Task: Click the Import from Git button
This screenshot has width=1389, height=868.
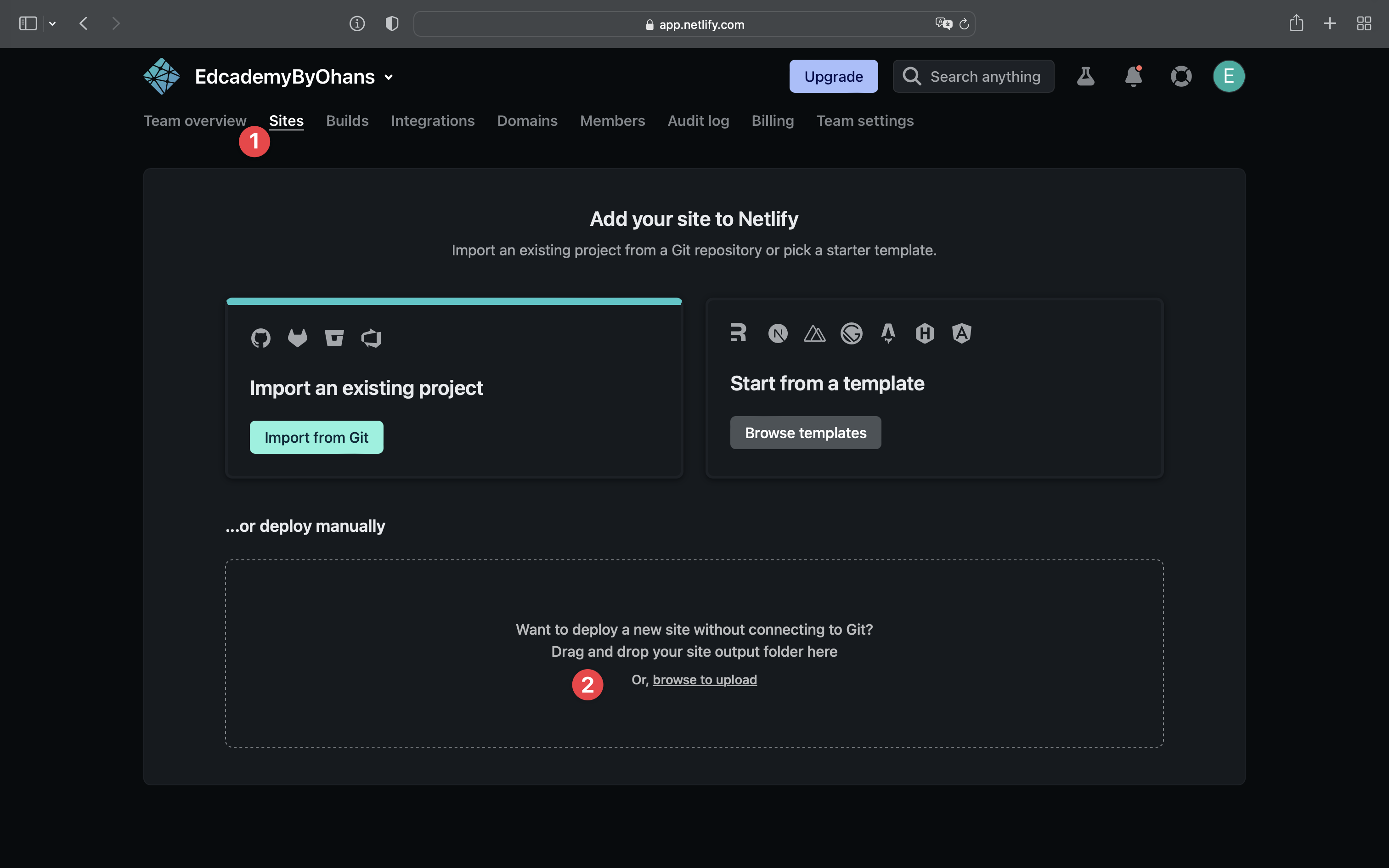Action: coord(316,437)
